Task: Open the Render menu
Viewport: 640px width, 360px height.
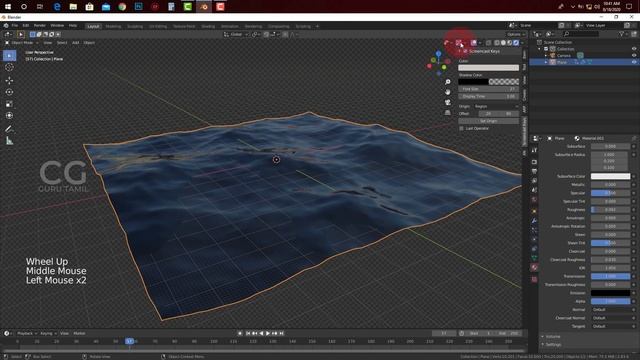Action: point(40,26)
